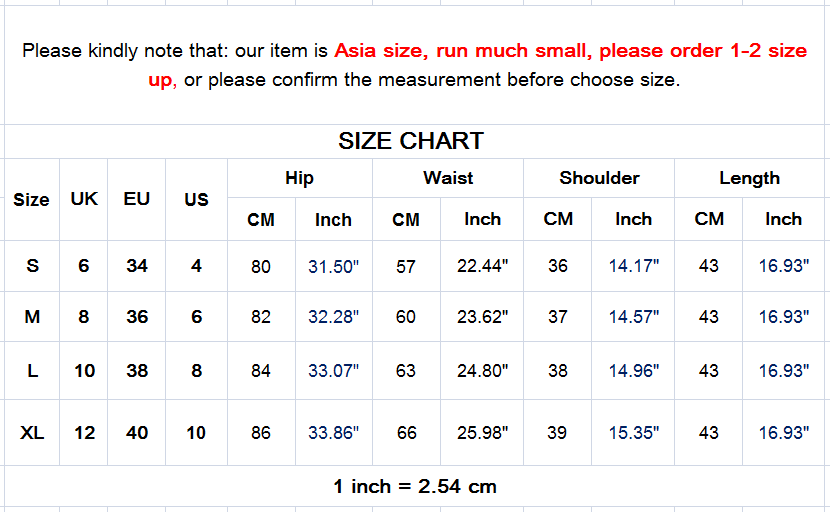The height and width of the screenshot is (512, 830).
Task: Select the shoulder inch value 14.96"
Action: (x=633, y=371)
